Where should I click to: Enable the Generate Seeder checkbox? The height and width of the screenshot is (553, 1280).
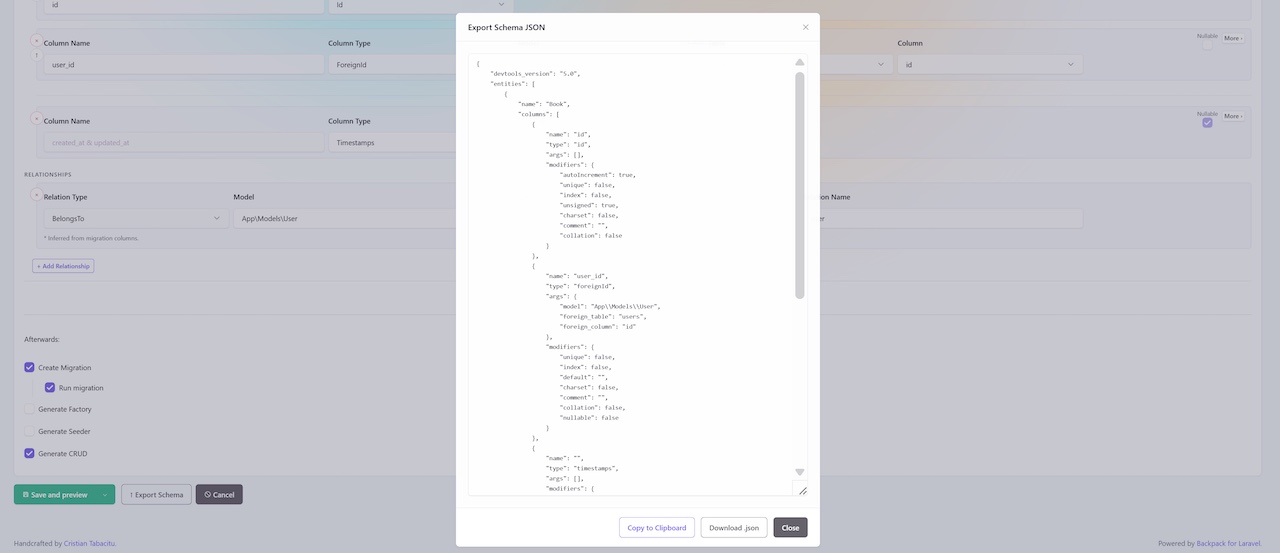pos(29,431)
